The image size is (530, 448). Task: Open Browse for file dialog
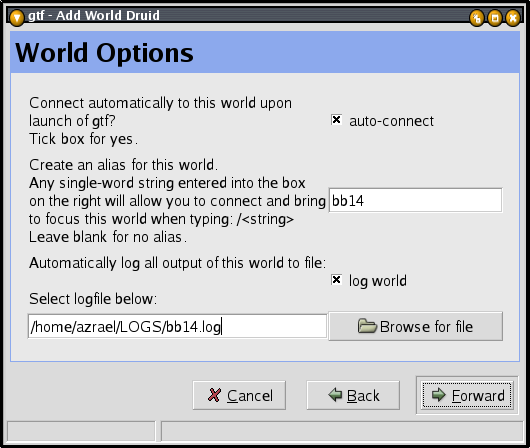(415, 326)
